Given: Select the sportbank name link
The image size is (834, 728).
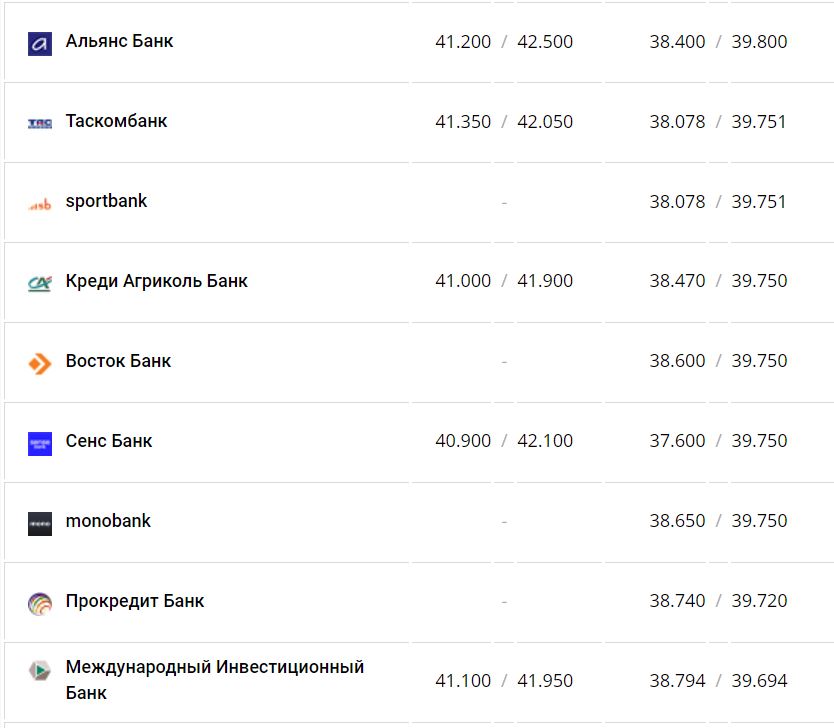Looking at the screenshot, I should [x=106, y=201].
